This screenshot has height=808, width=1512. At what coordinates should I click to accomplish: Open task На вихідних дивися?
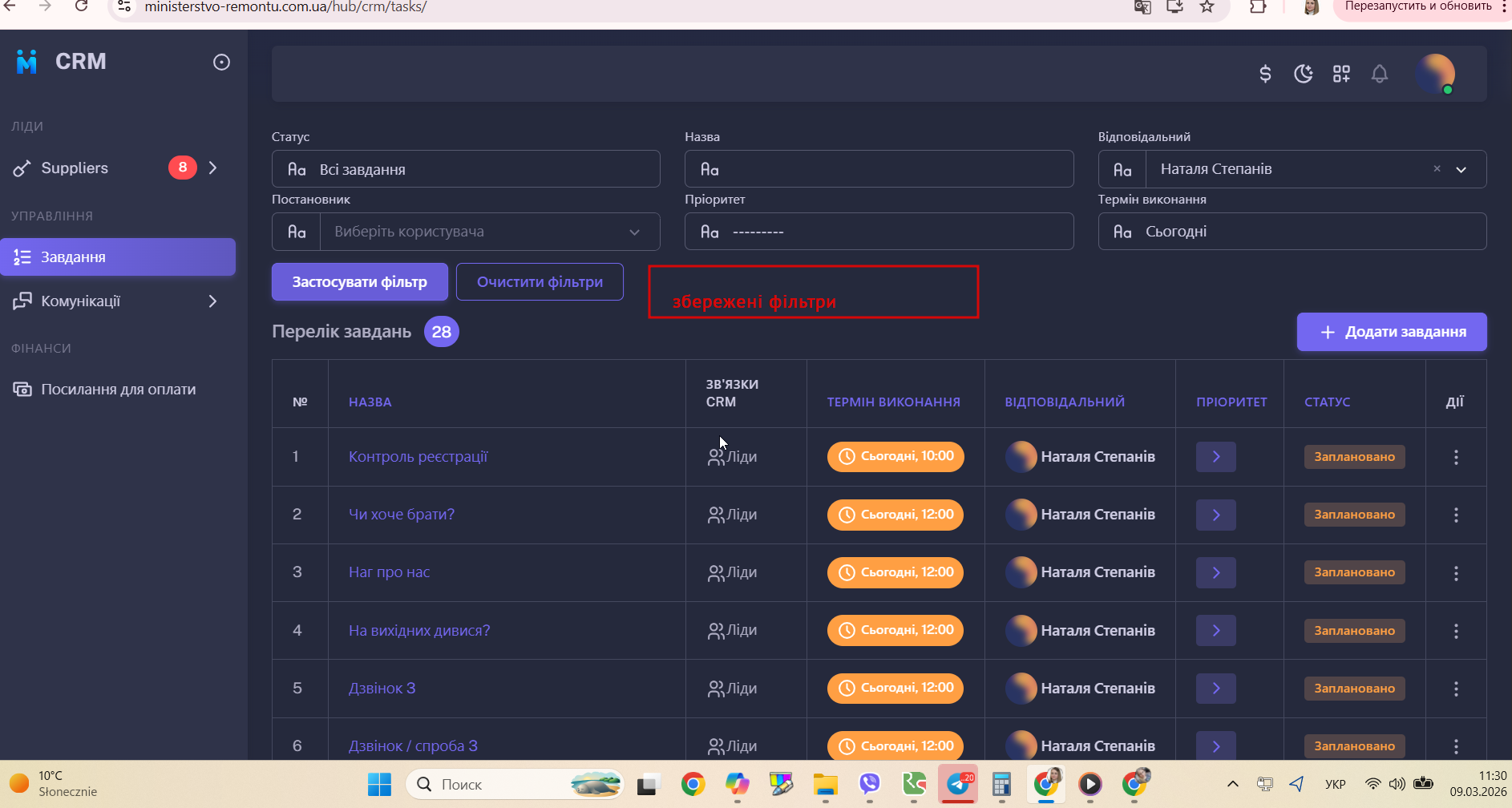[x=419, y=631]
